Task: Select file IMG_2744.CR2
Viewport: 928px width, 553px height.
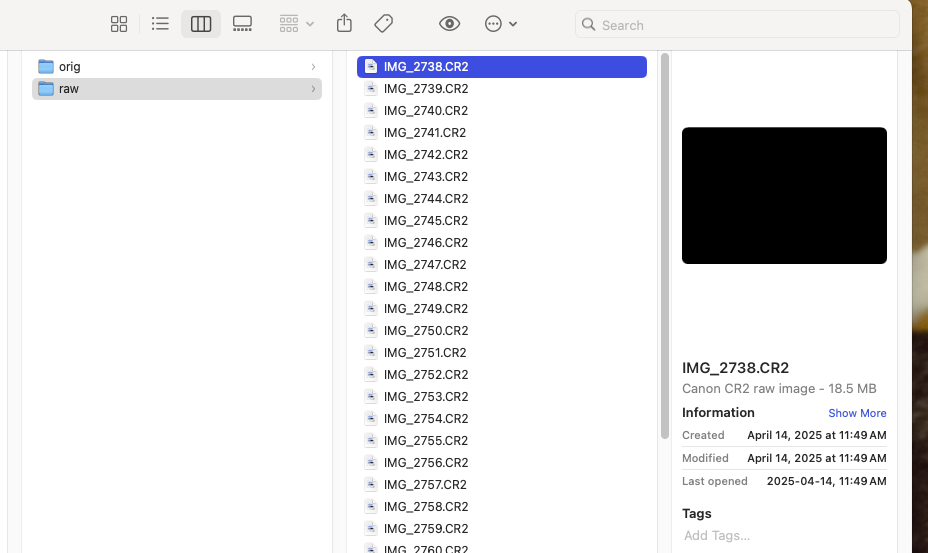Action: point(501,198)
